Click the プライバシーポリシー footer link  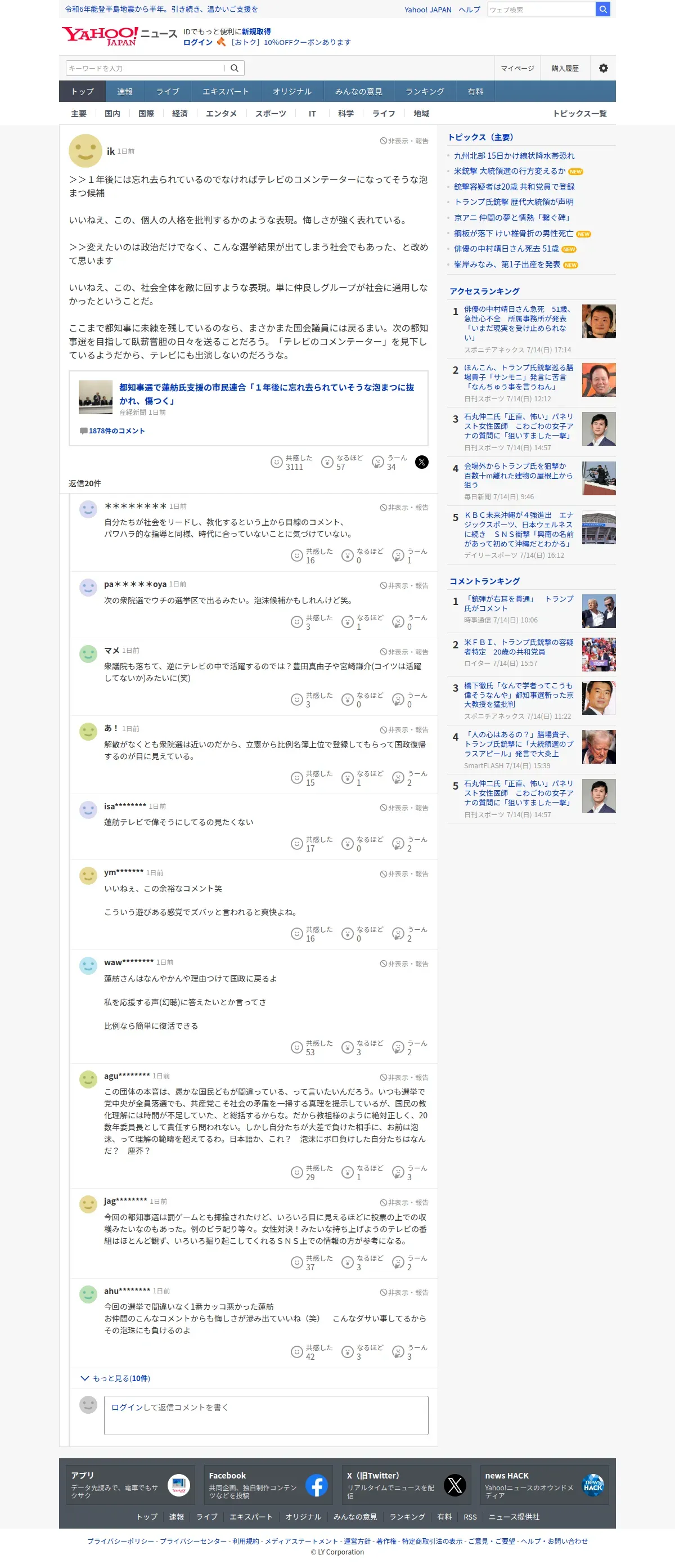pos(120,1541)
